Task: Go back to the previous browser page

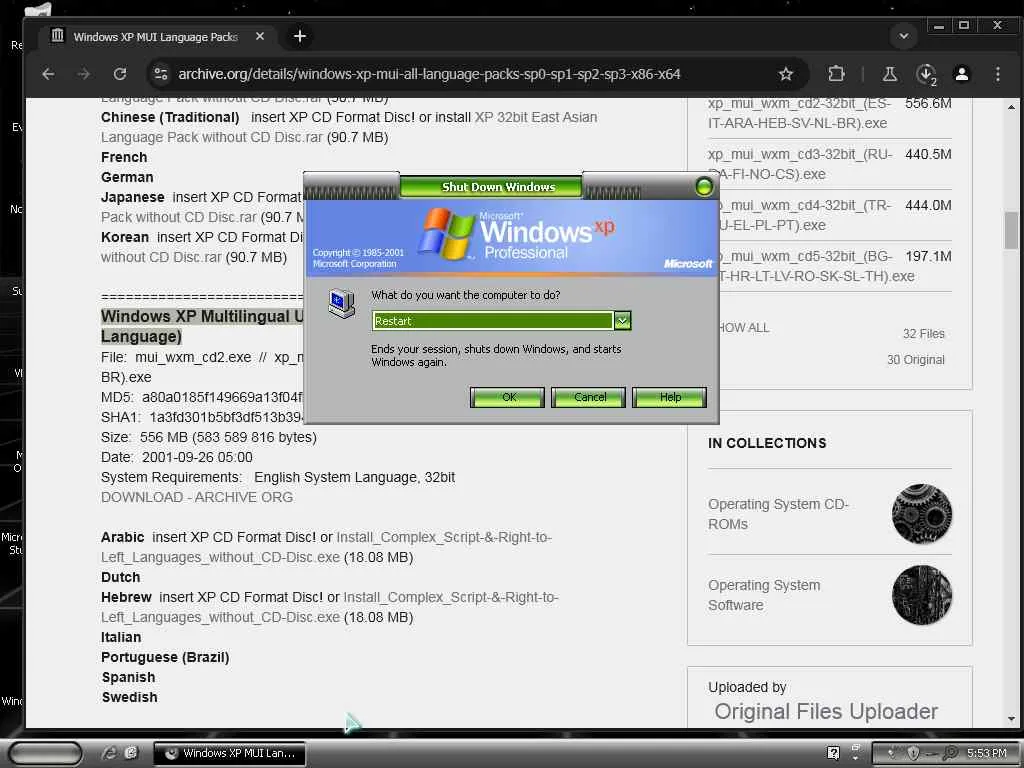Action: (48, 74)
